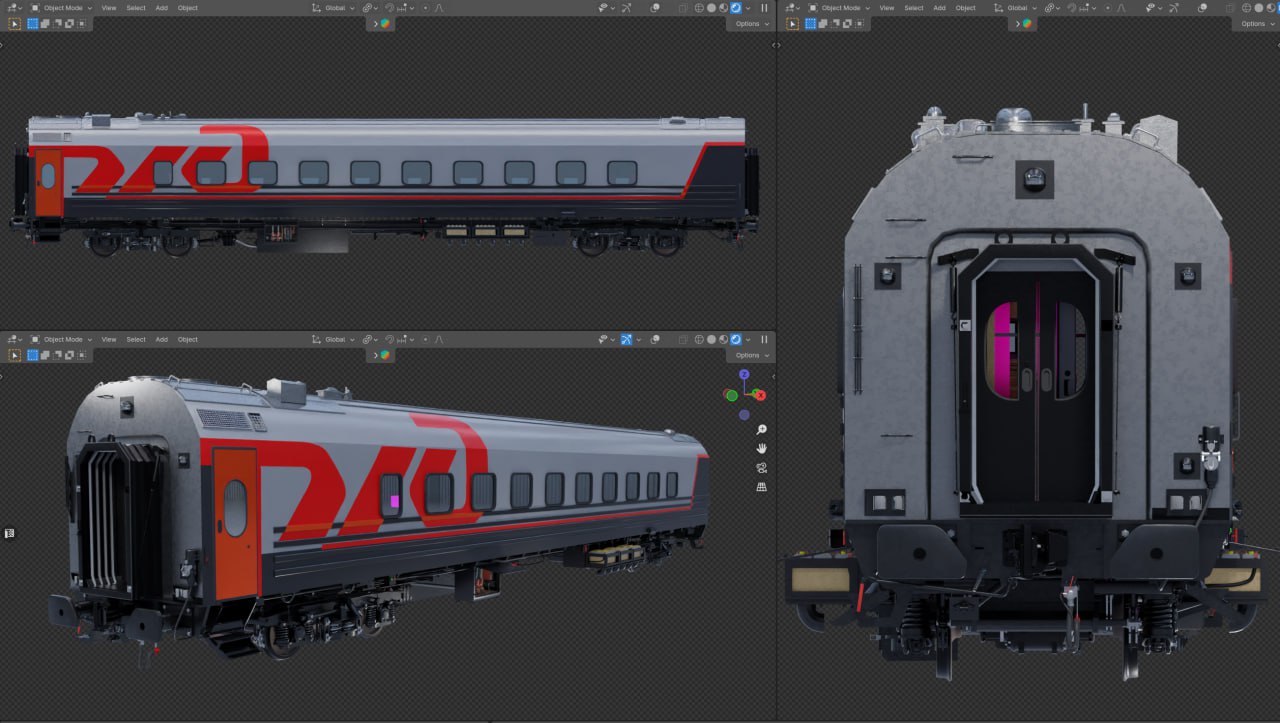Select the tweak select tool in perspective viewport
1280x723 pixels.
coord(14,355)
